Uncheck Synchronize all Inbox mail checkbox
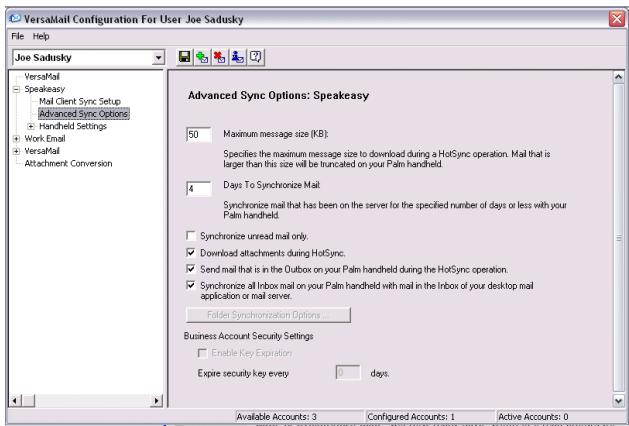The image size is (629, 426). pyautogui.click(x=191, y=286)
